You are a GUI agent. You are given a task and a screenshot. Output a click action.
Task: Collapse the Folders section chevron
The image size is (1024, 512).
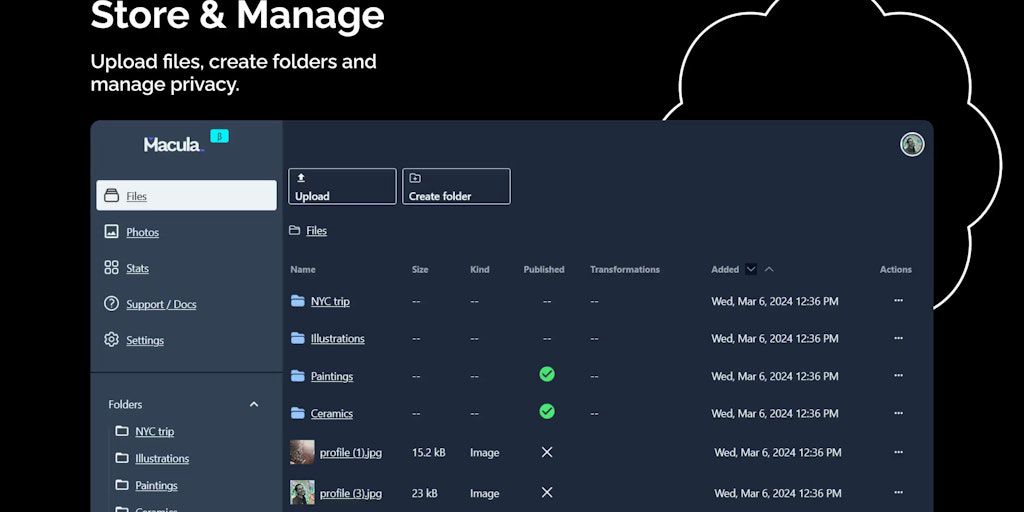[253, 404]
